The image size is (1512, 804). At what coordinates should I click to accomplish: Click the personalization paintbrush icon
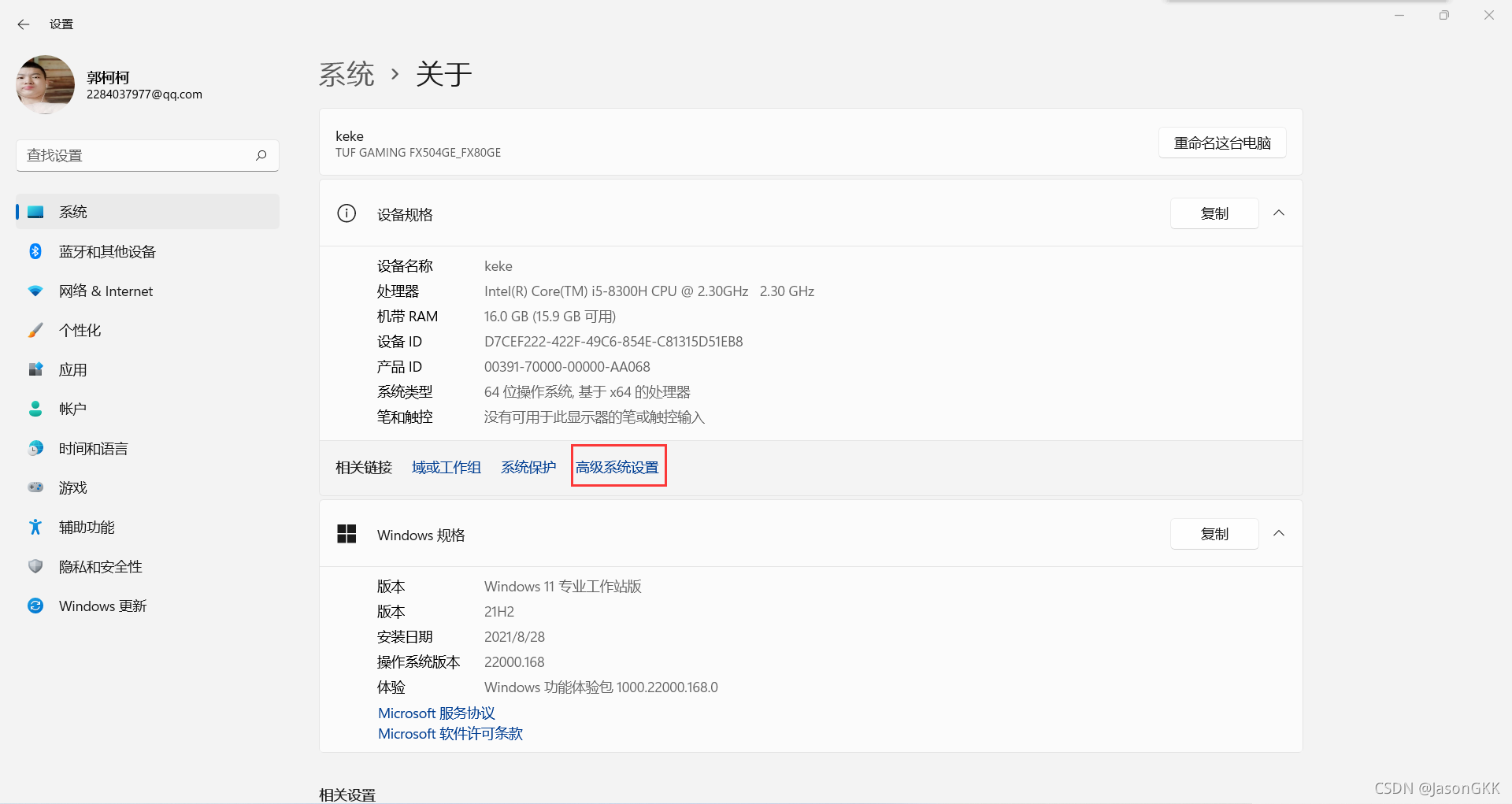[35, 330]
